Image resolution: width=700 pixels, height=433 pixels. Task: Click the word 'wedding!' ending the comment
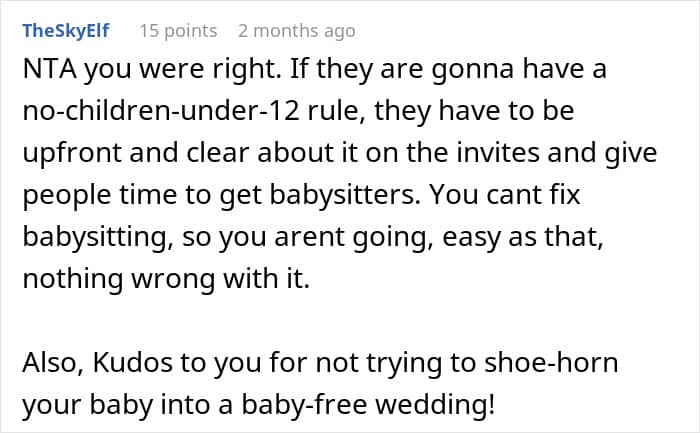point(435,404)
